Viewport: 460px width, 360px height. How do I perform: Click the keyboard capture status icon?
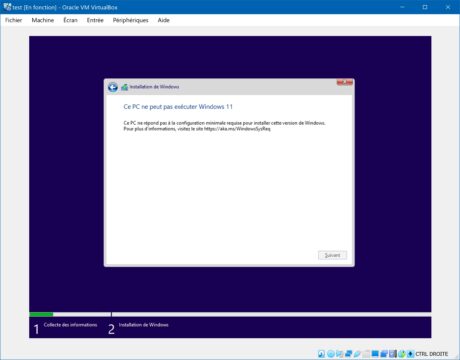click(x=410, y=354)
